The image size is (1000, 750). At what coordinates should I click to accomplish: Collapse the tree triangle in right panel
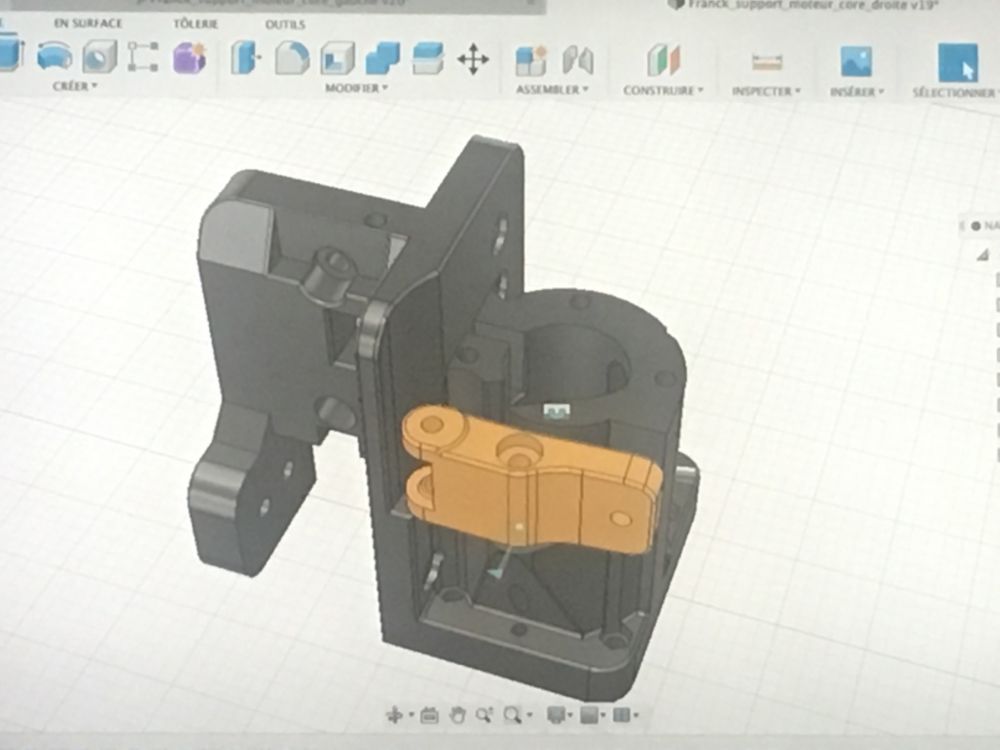983,255
